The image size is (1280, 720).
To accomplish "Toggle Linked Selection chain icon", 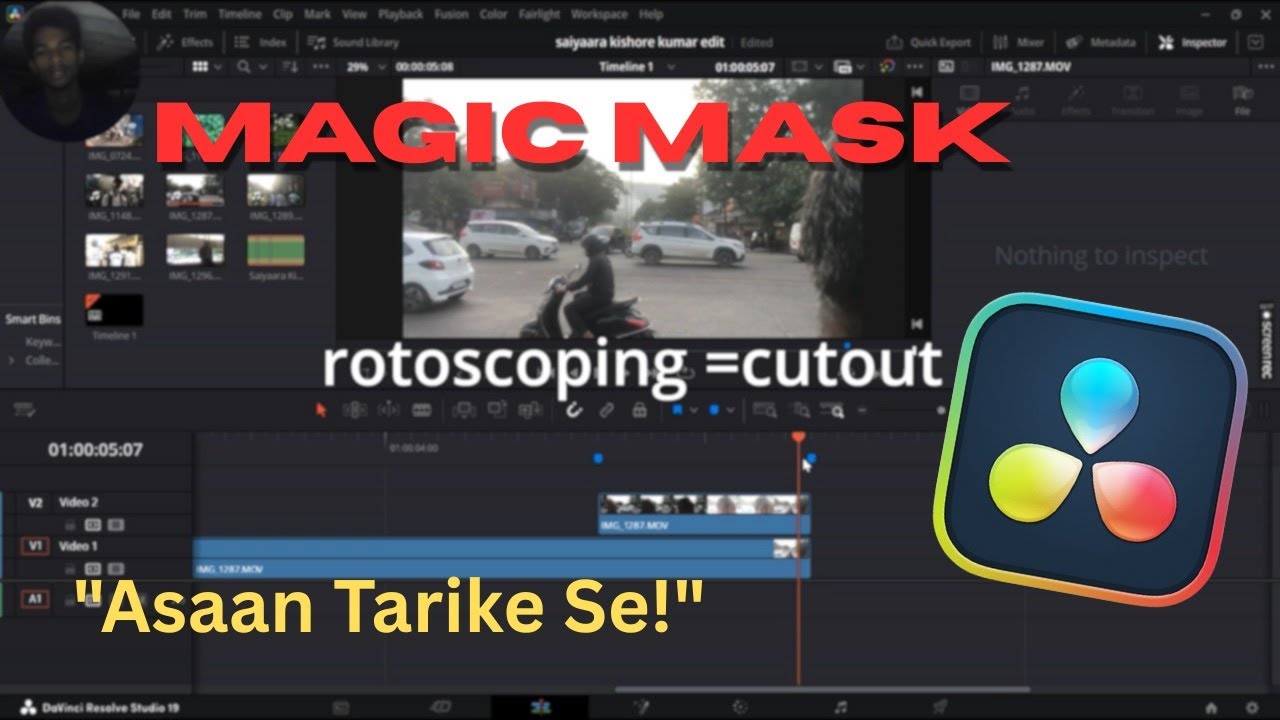I will click(606, 409).
